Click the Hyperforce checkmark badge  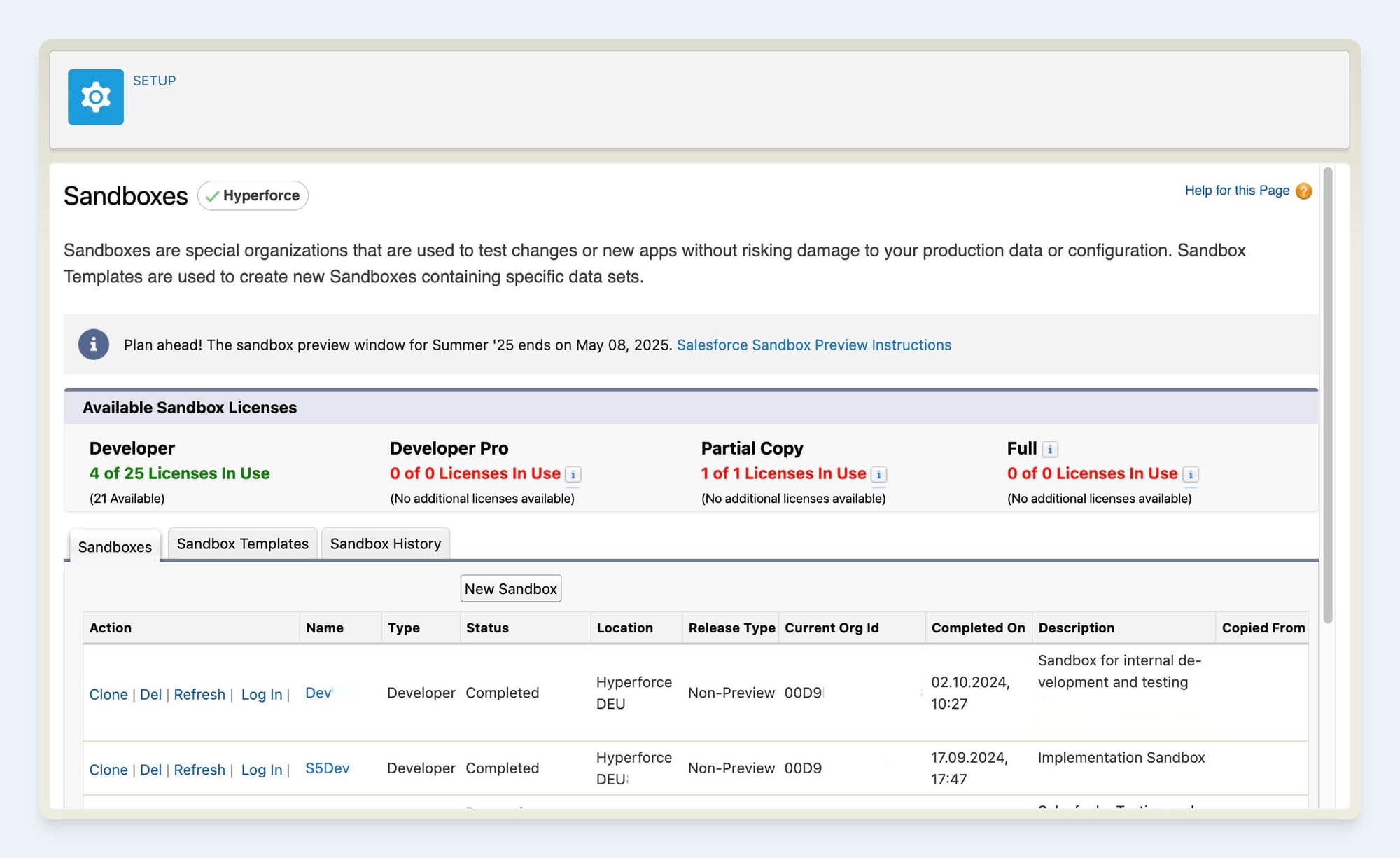(x=253, y=195)
